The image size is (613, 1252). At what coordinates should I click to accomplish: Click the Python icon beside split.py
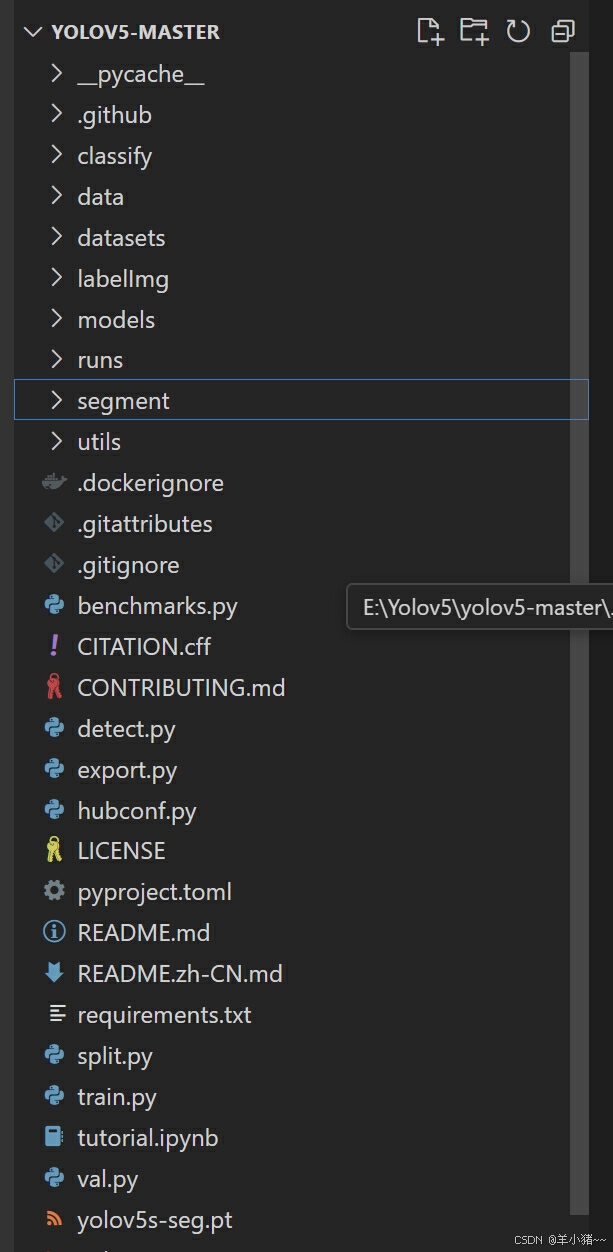click(x=54, y=1056)
